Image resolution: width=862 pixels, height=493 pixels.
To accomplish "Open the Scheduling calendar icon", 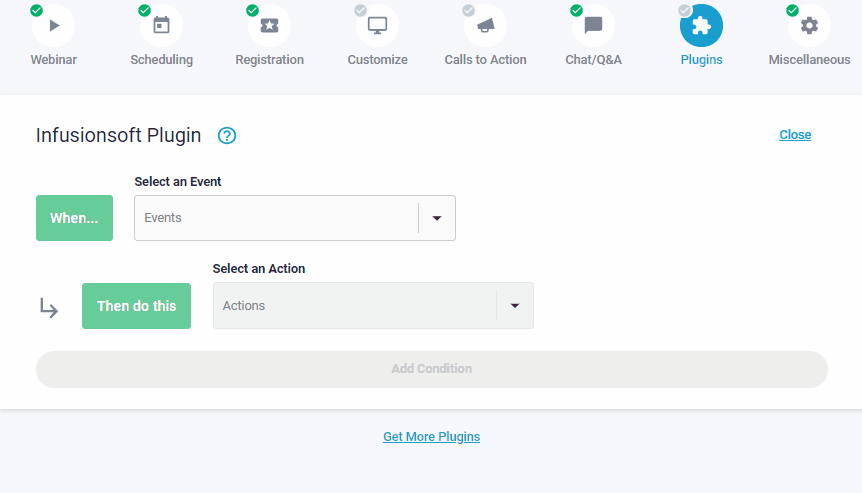I will coord(161,26).
